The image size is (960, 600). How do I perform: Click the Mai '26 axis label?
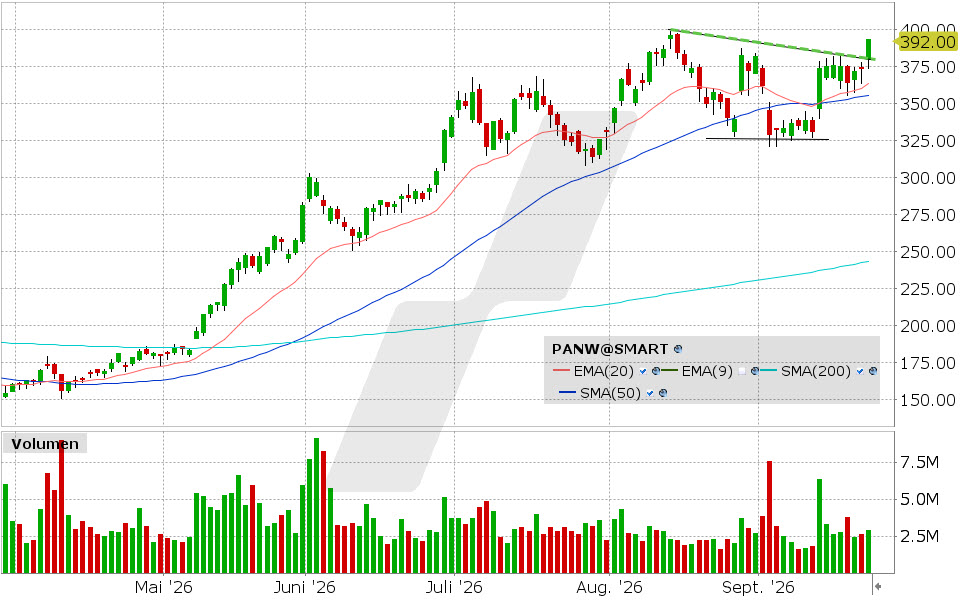pyautogui.click(x=163, y=588)
